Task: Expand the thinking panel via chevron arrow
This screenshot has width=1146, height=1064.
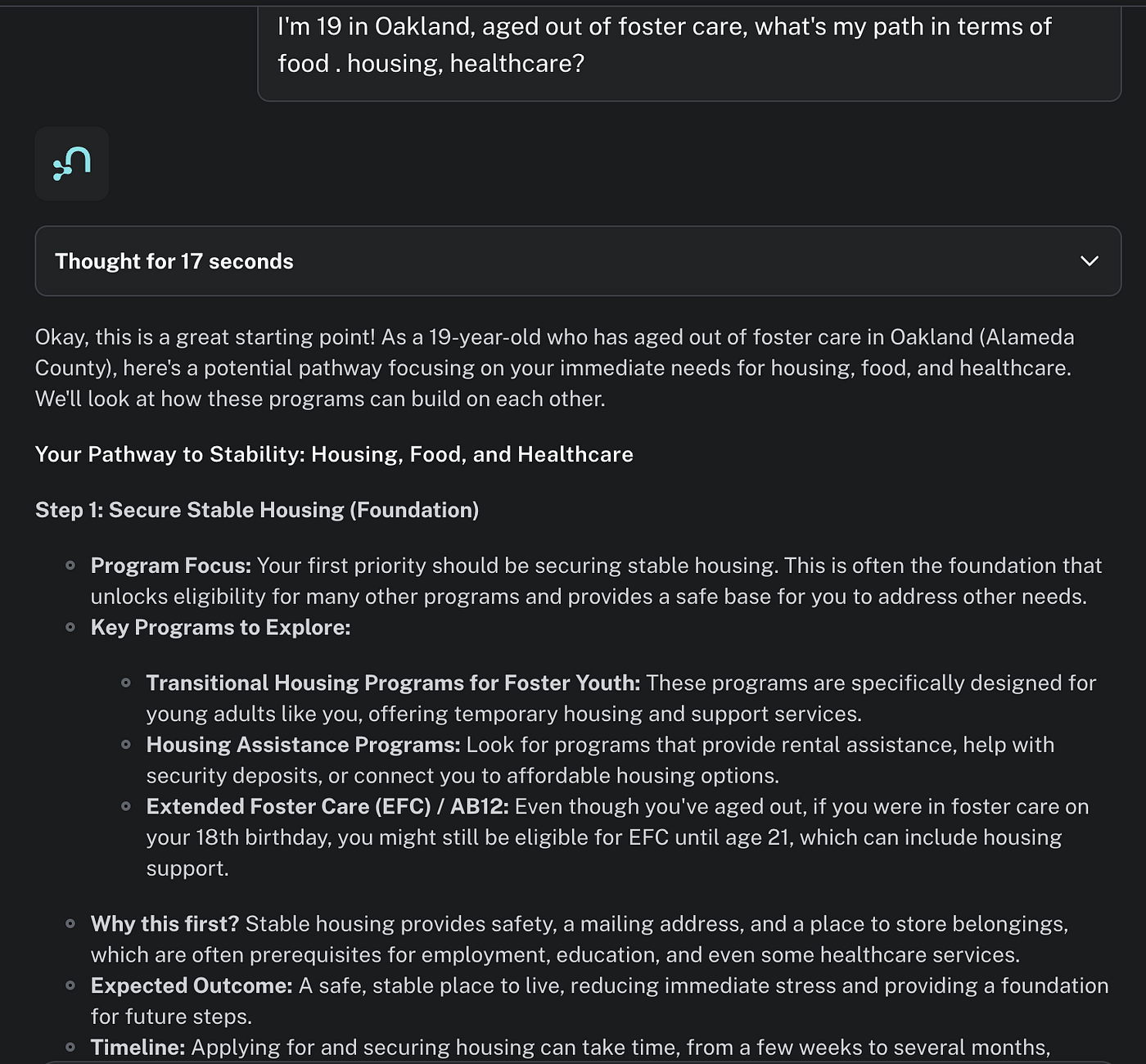Action: [x=1089, y=261]
